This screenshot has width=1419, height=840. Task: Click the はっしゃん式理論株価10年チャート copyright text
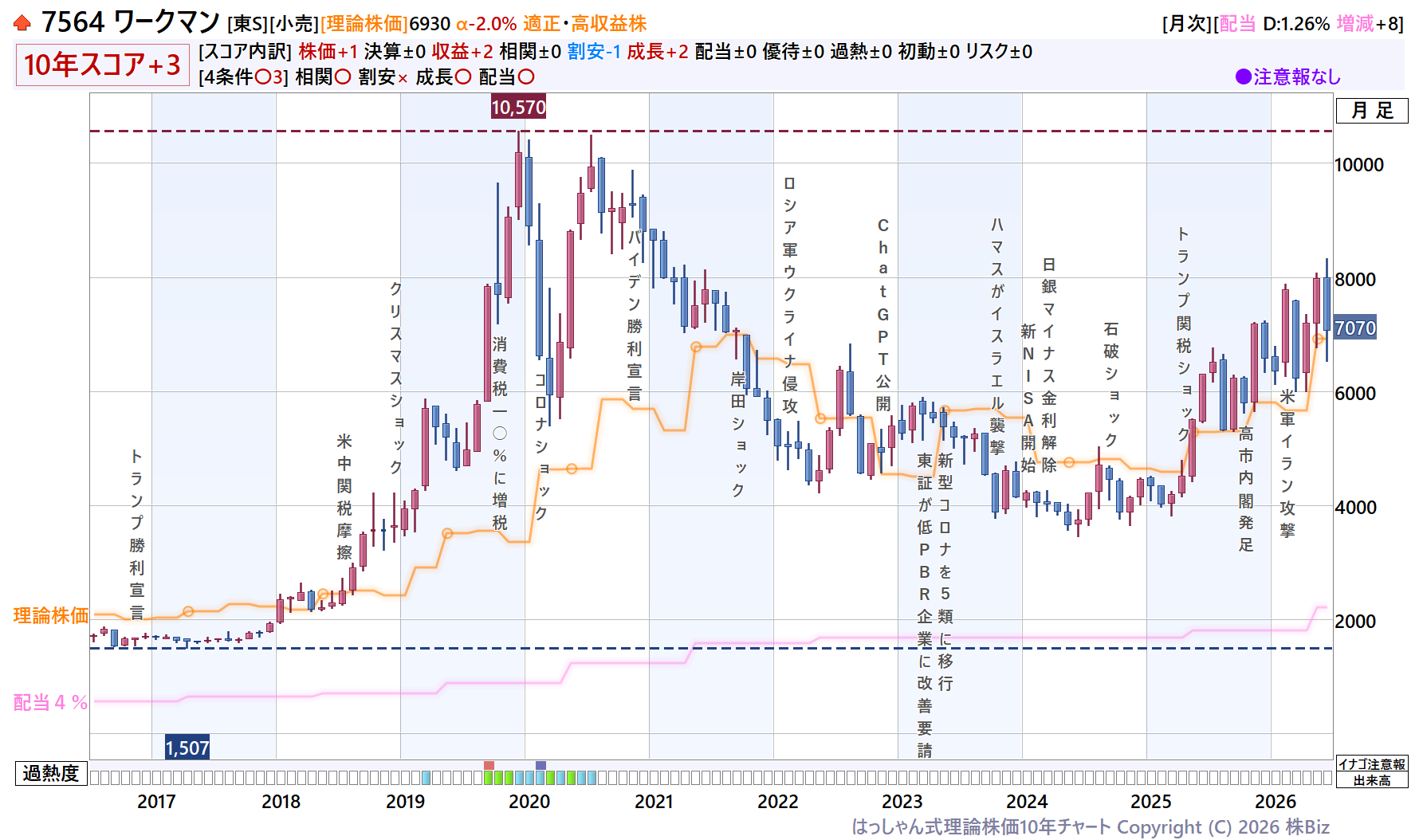point(1091,827)
